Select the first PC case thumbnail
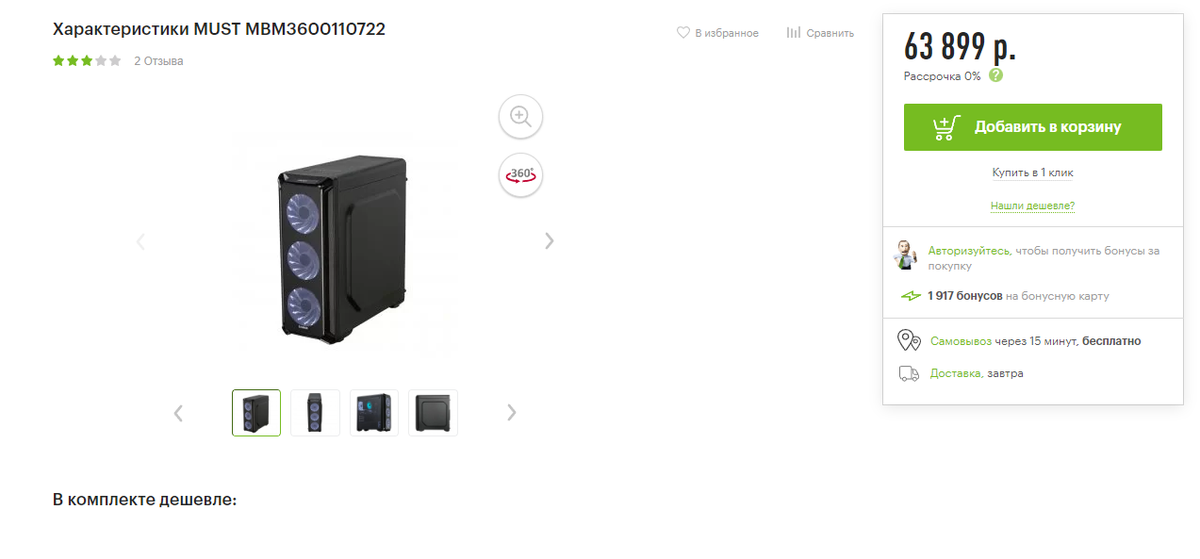 pyautogui.click(x=256, y=412)
